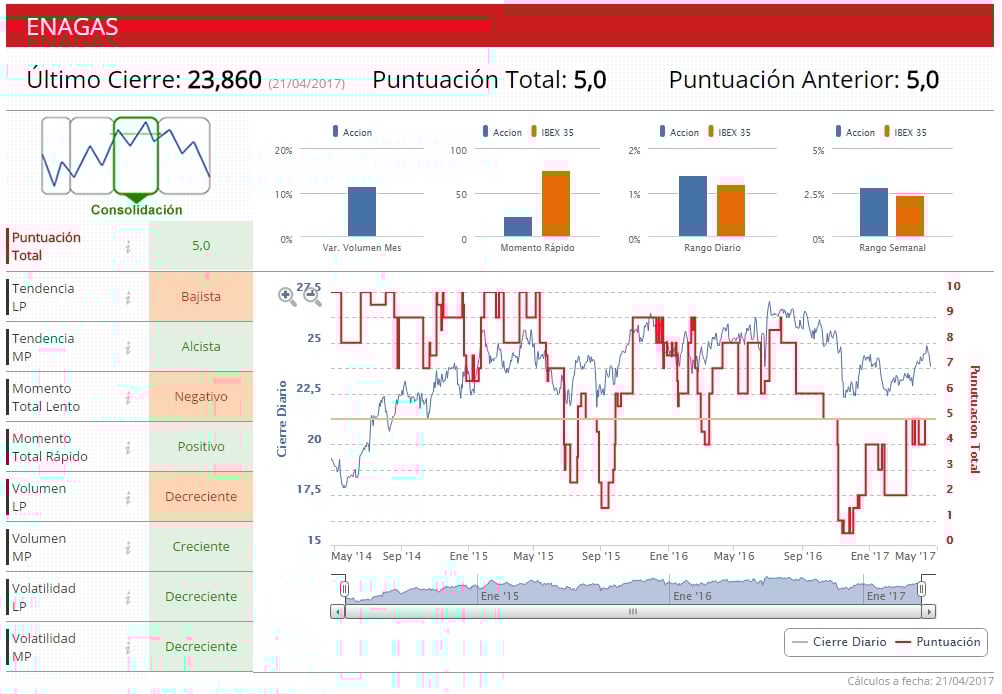Screen dimensions: 1002x694
Task: Open info icon for Tendencia MP
Action: [x=128, y=347]
